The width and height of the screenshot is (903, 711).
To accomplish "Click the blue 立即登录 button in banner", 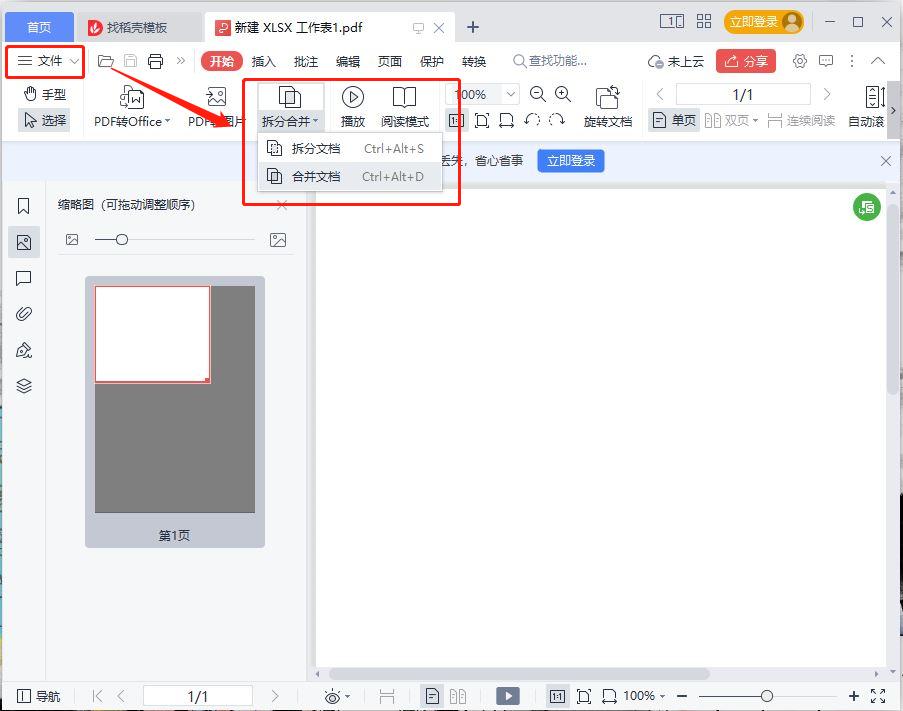I will click(570, 161).
